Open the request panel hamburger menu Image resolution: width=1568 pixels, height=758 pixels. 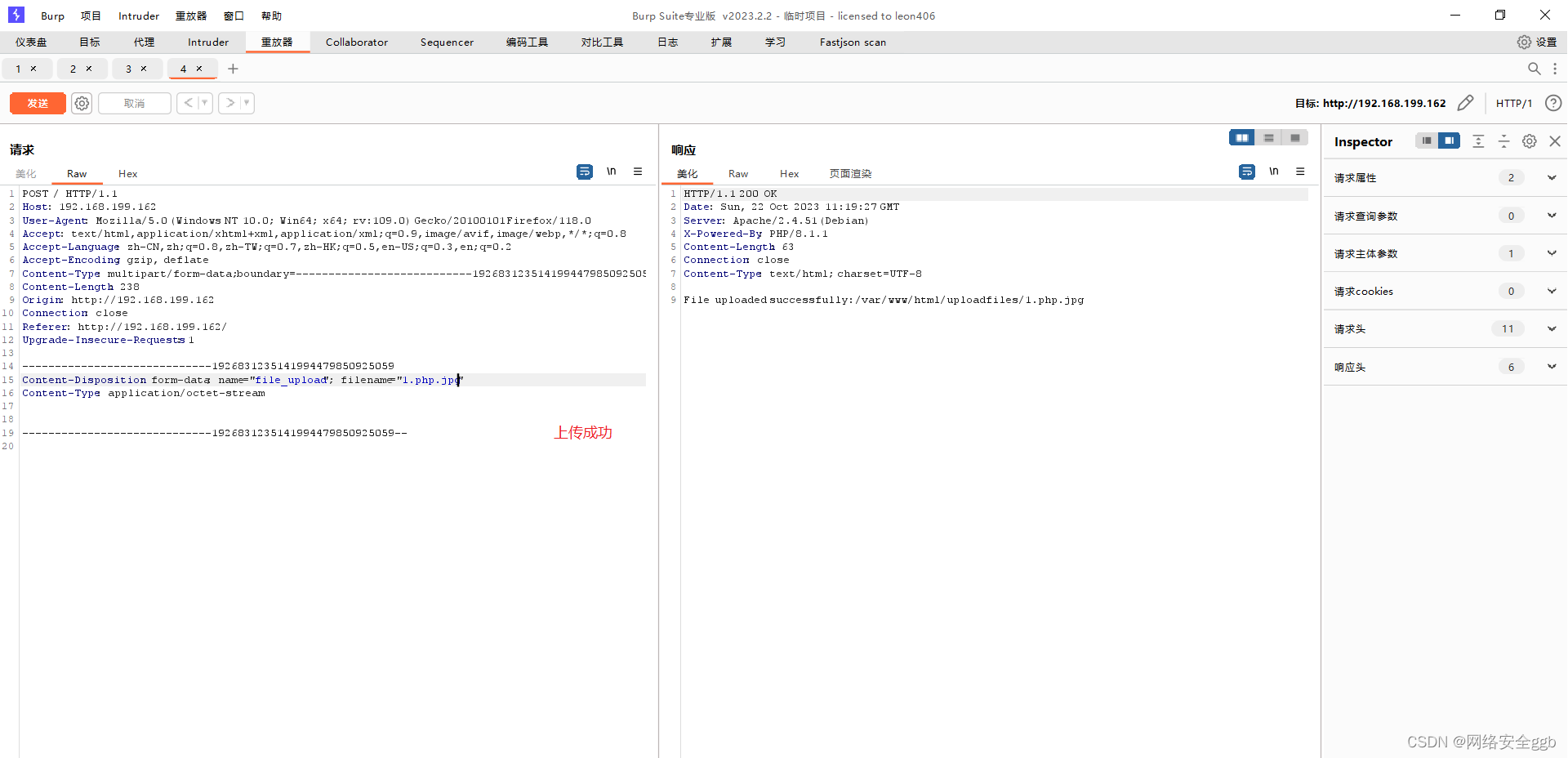(x=638, y=172)
